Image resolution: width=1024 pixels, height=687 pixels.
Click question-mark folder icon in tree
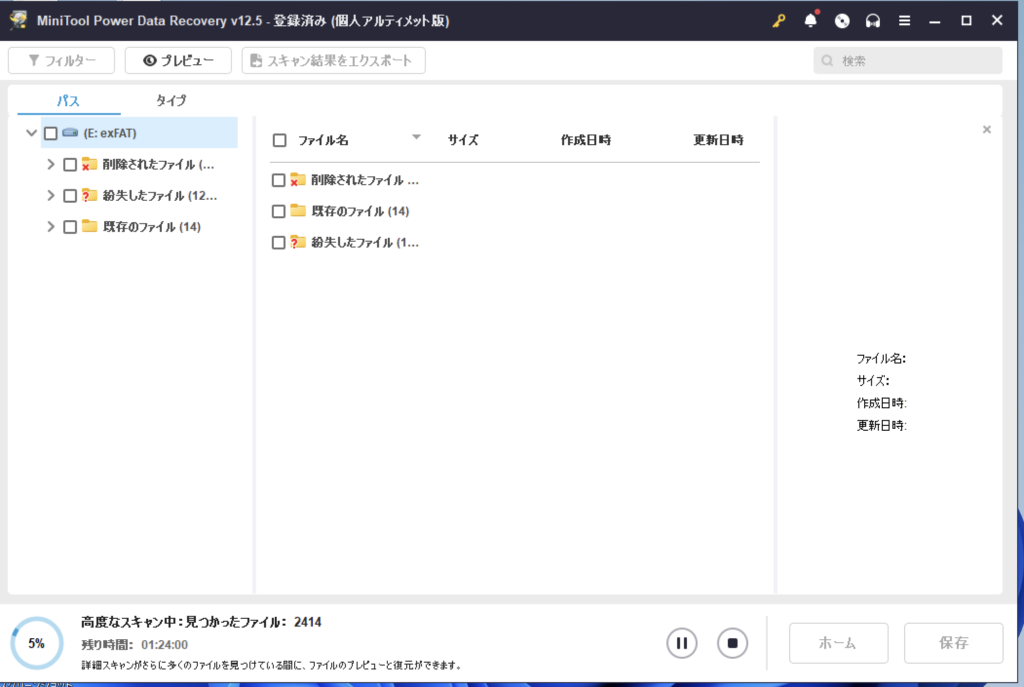click(x=89, y=195)
